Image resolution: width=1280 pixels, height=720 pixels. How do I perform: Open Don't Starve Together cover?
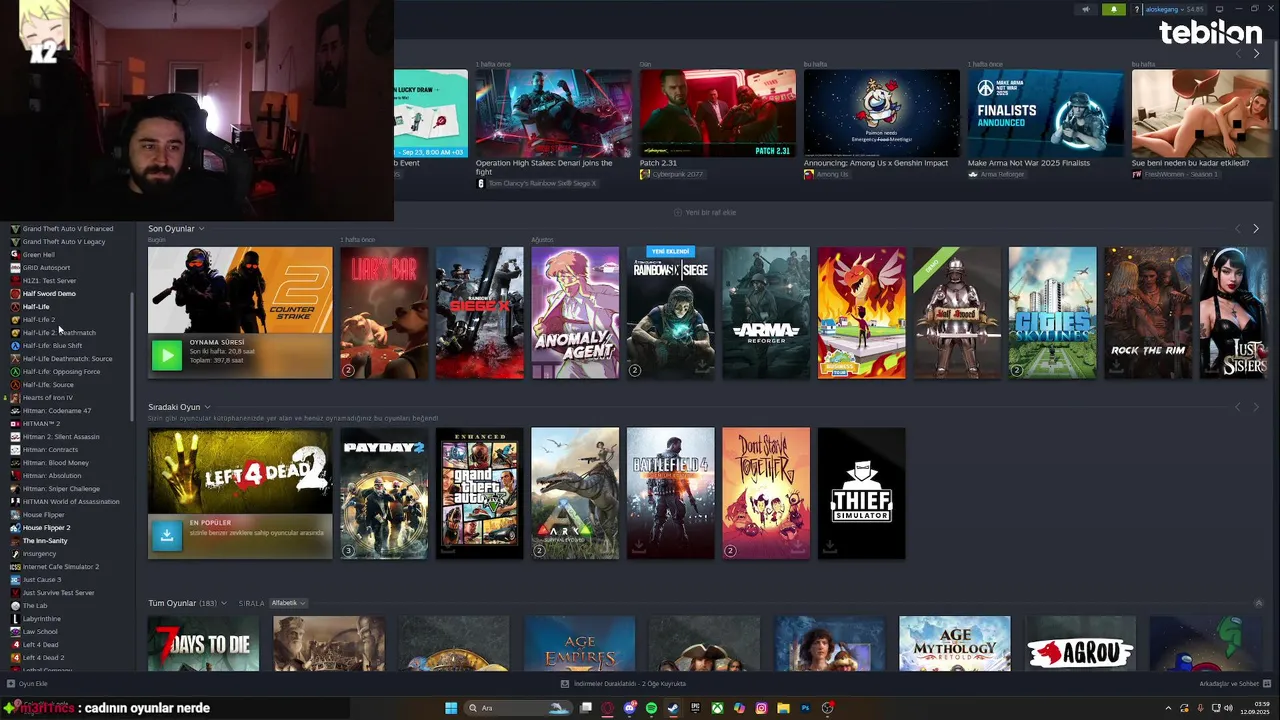point(766,493)
